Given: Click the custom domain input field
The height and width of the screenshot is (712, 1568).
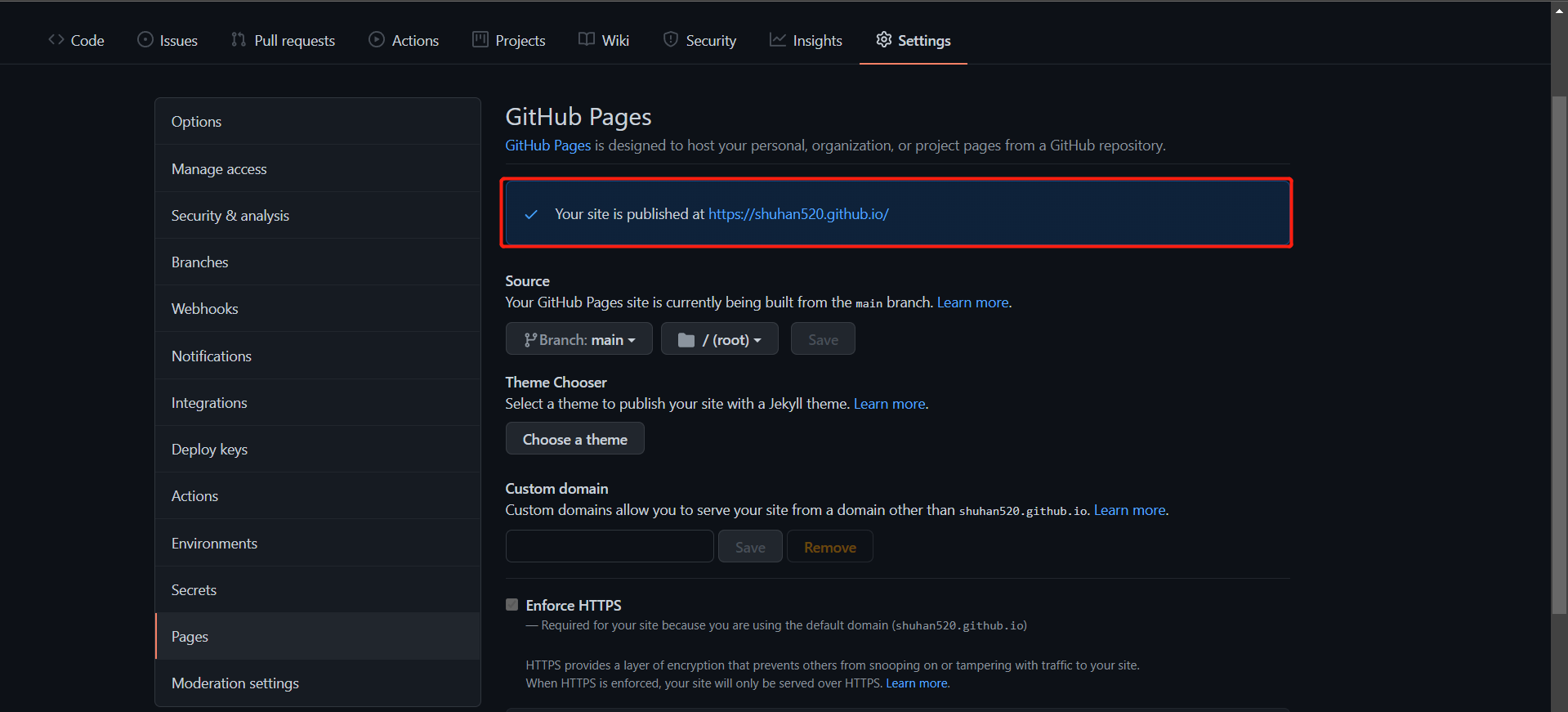Looking at the screenshot, I should click(x=610, y=546).
